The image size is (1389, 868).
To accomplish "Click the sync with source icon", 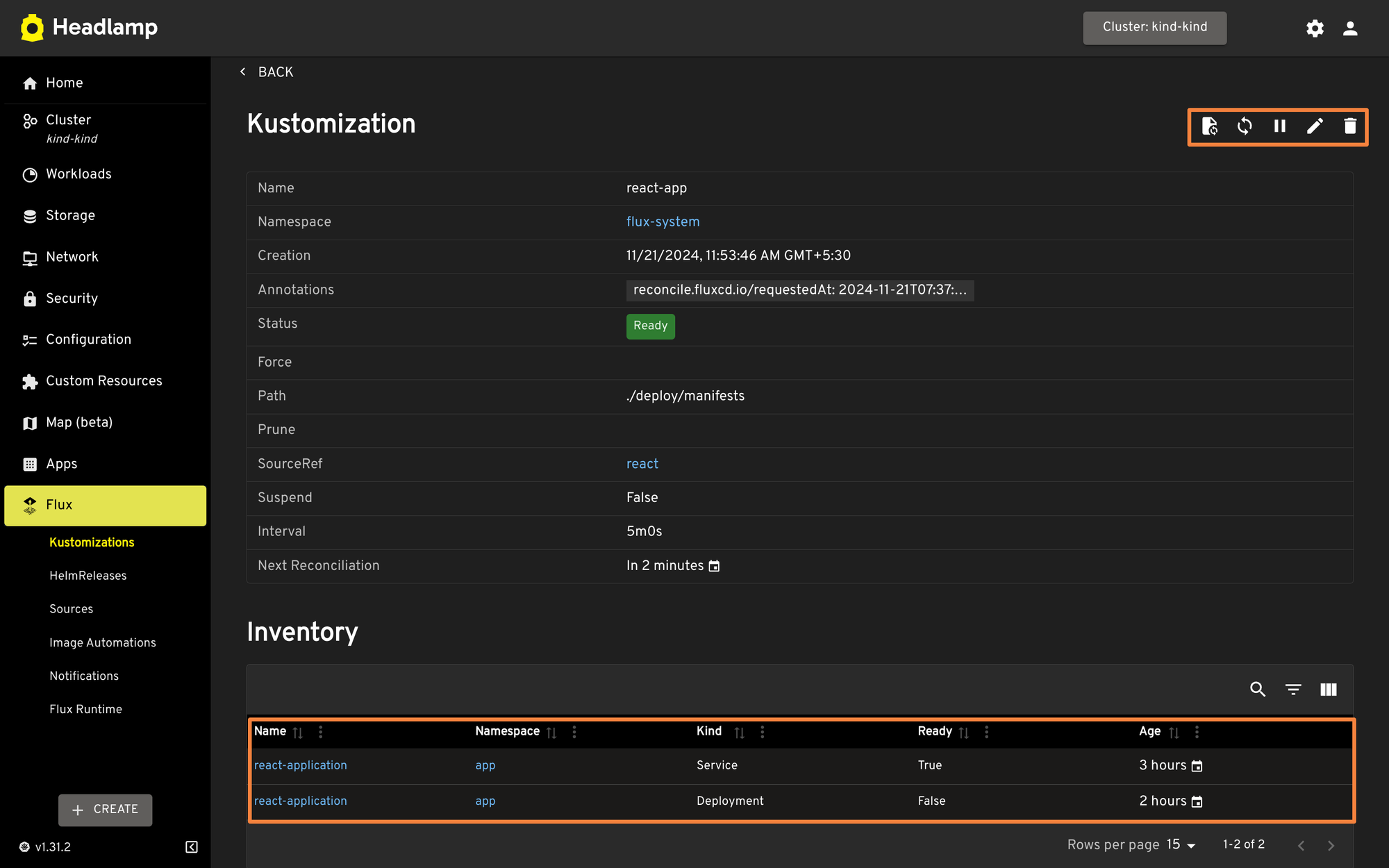I will (x=1209, y=126).
